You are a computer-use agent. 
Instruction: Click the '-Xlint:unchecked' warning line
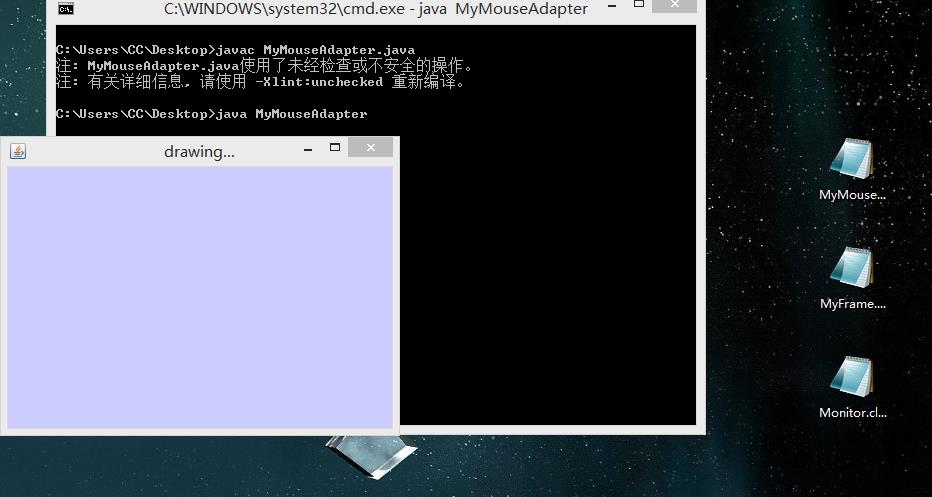click(x=260, y=82)
